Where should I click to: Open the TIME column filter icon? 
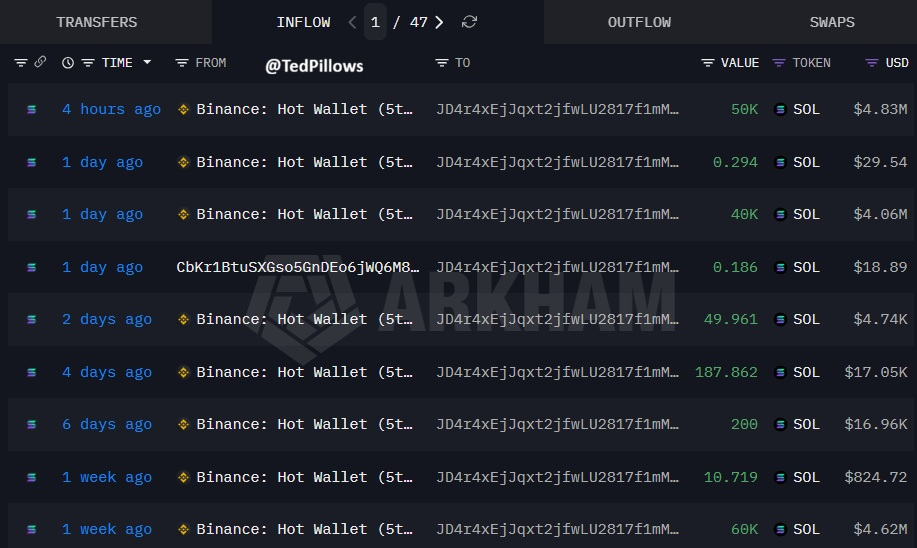point(88,63)
